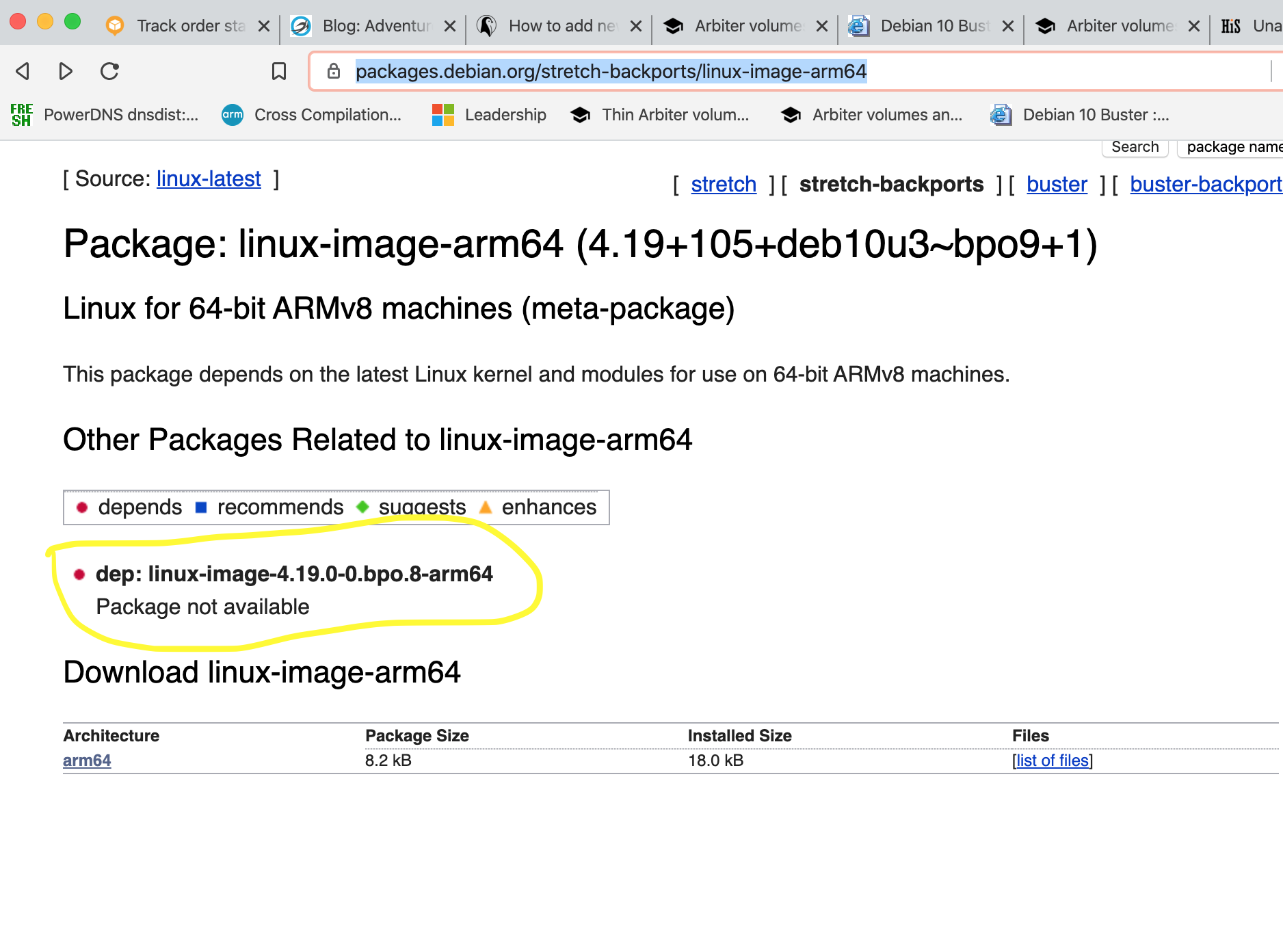Click the How to add ne tab favicon
Screen dimensions: 1283x952
point(487,26)
